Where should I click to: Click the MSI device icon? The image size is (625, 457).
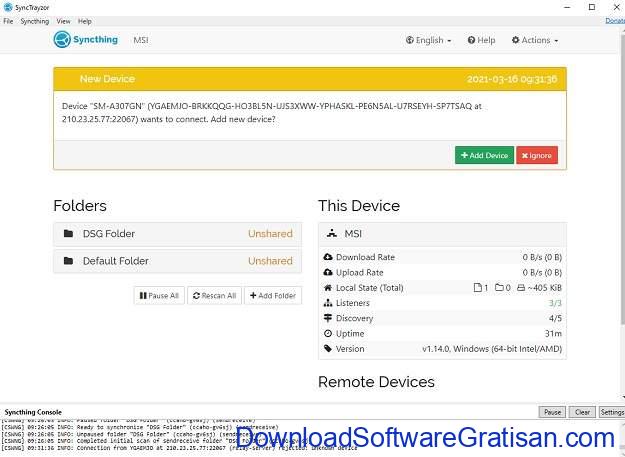click(332, 233)
